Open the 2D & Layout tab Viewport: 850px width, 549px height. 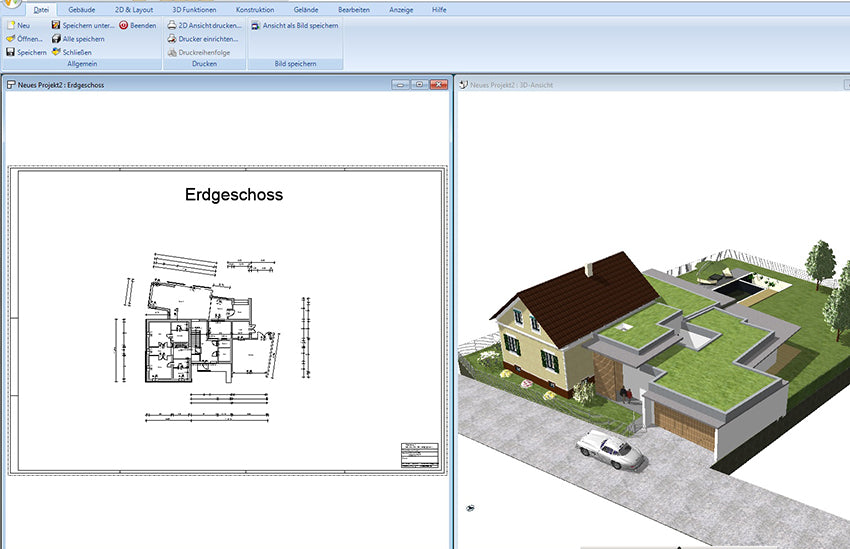coord(134,9)
